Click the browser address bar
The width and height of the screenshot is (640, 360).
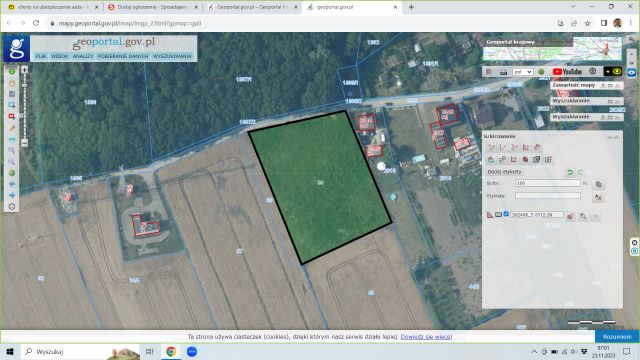302,23
